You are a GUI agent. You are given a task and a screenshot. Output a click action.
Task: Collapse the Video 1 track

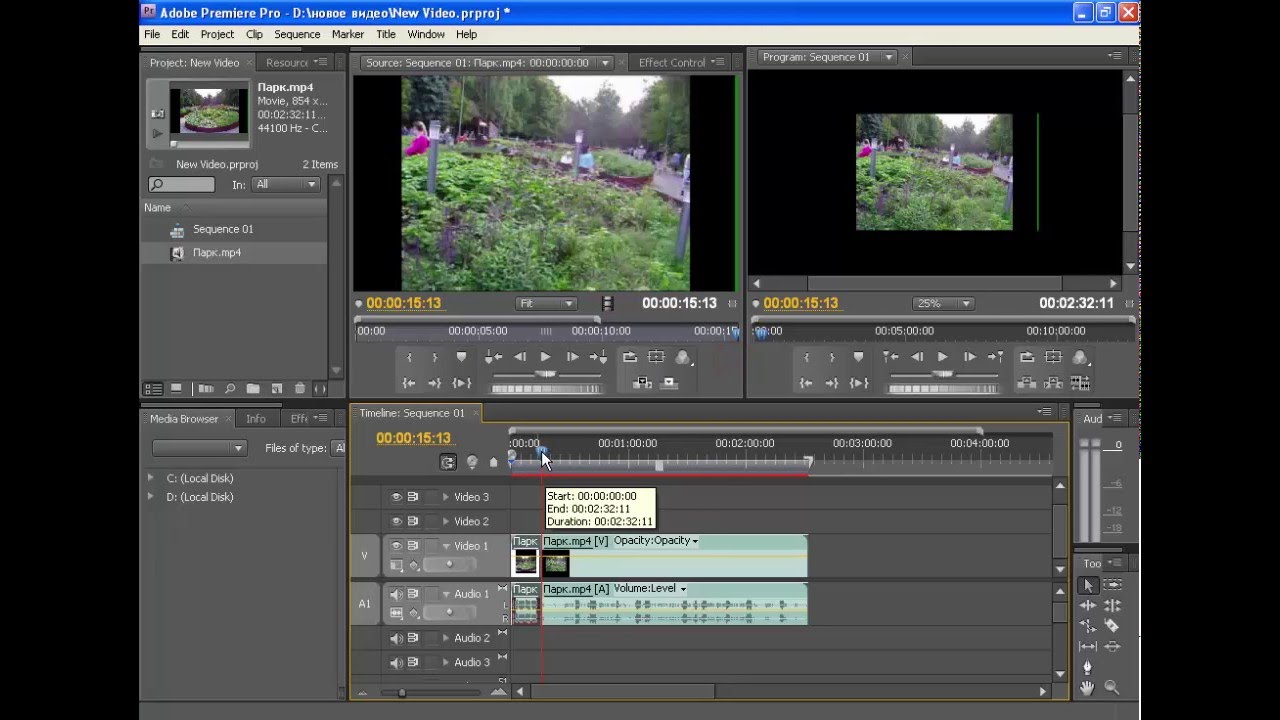click(446, 546)
